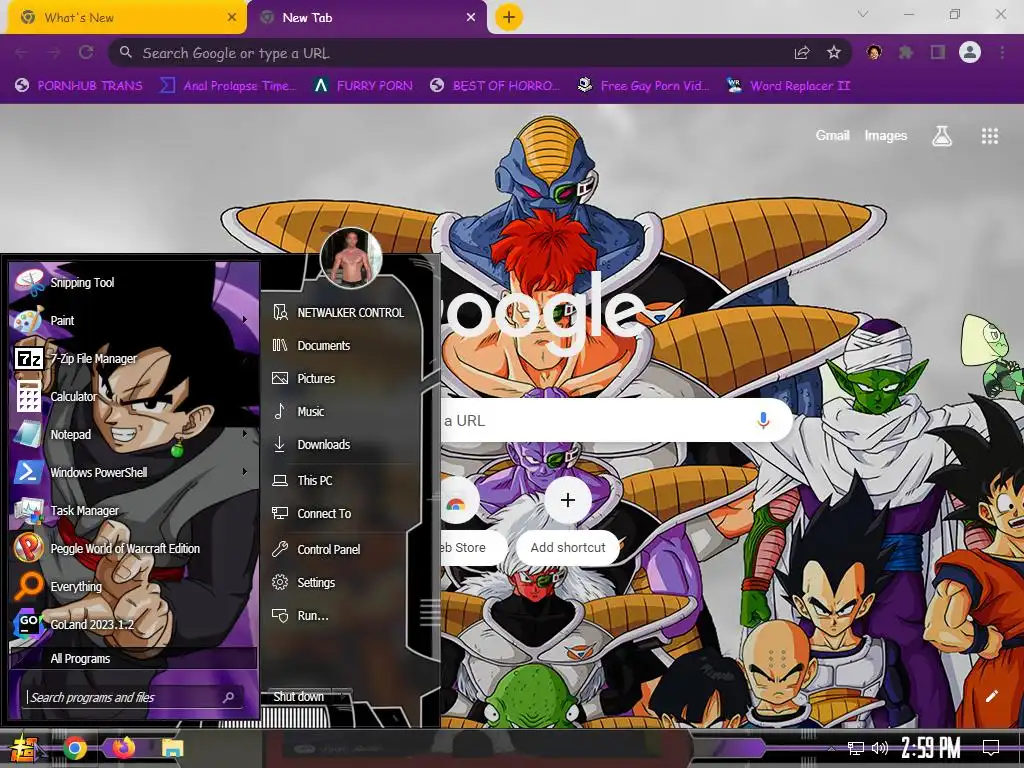This screenshot has height=768, width=1024.
Task: Share this page icon in address bar
Action: (x=802, y=53)
